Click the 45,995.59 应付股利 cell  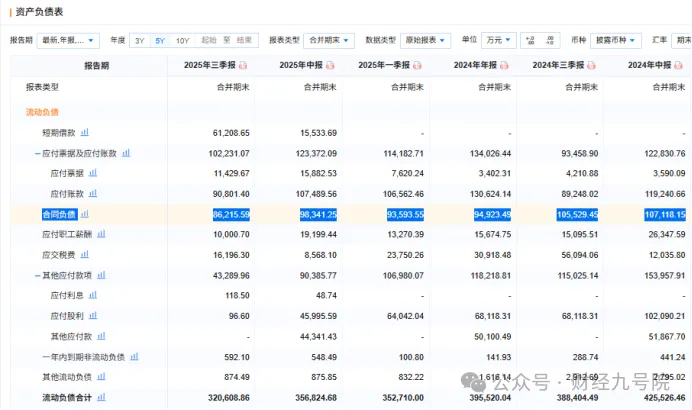click(318, 316)
